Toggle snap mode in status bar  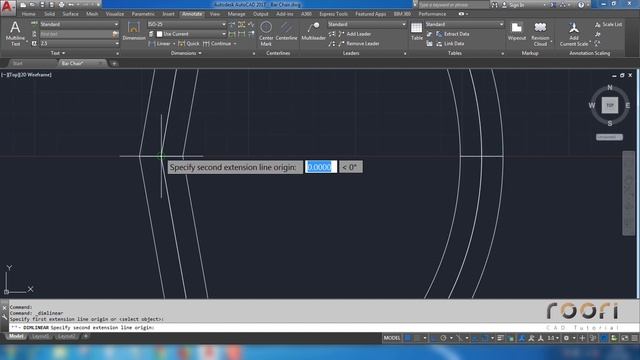click(x=417, y=338)
